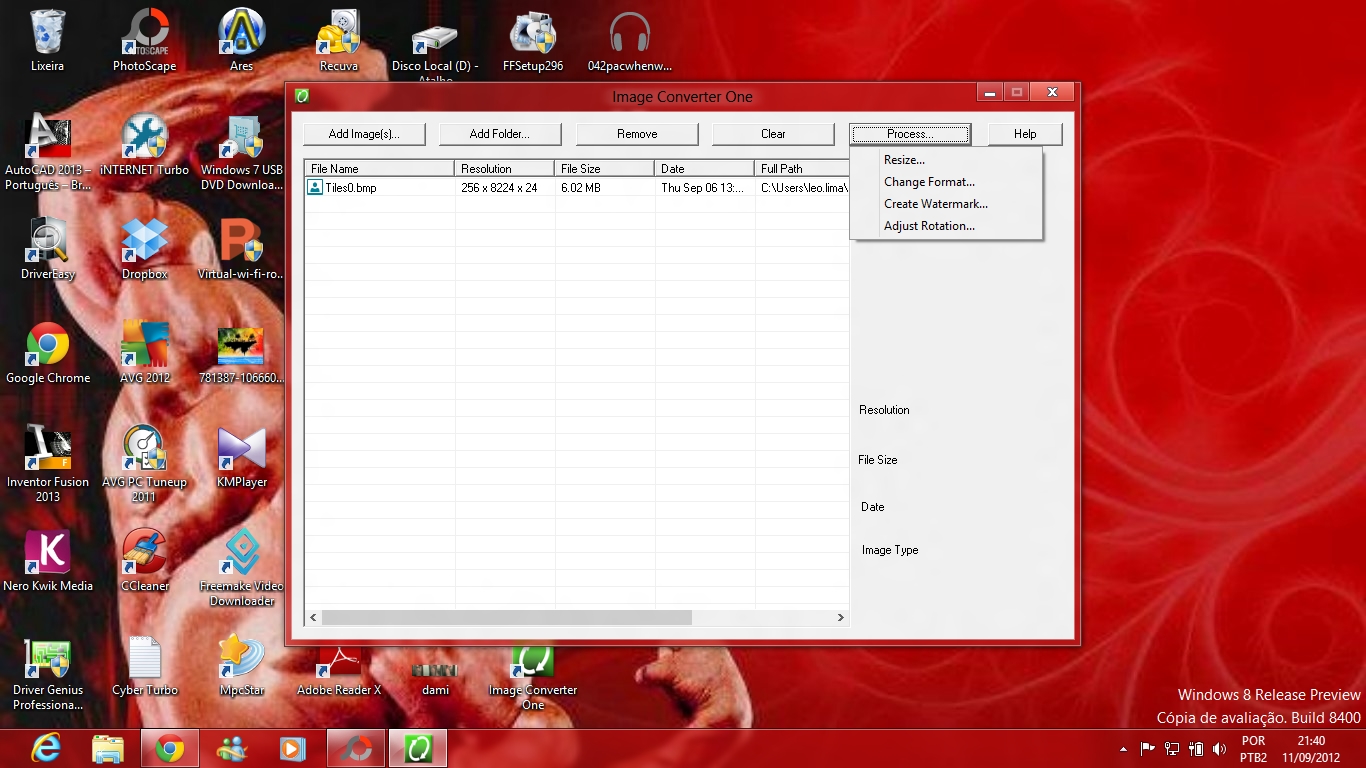The image size is (1366, 768).
Task: Open Virtual-wi-fi-router desktop icon
Action: pos(242,249)
